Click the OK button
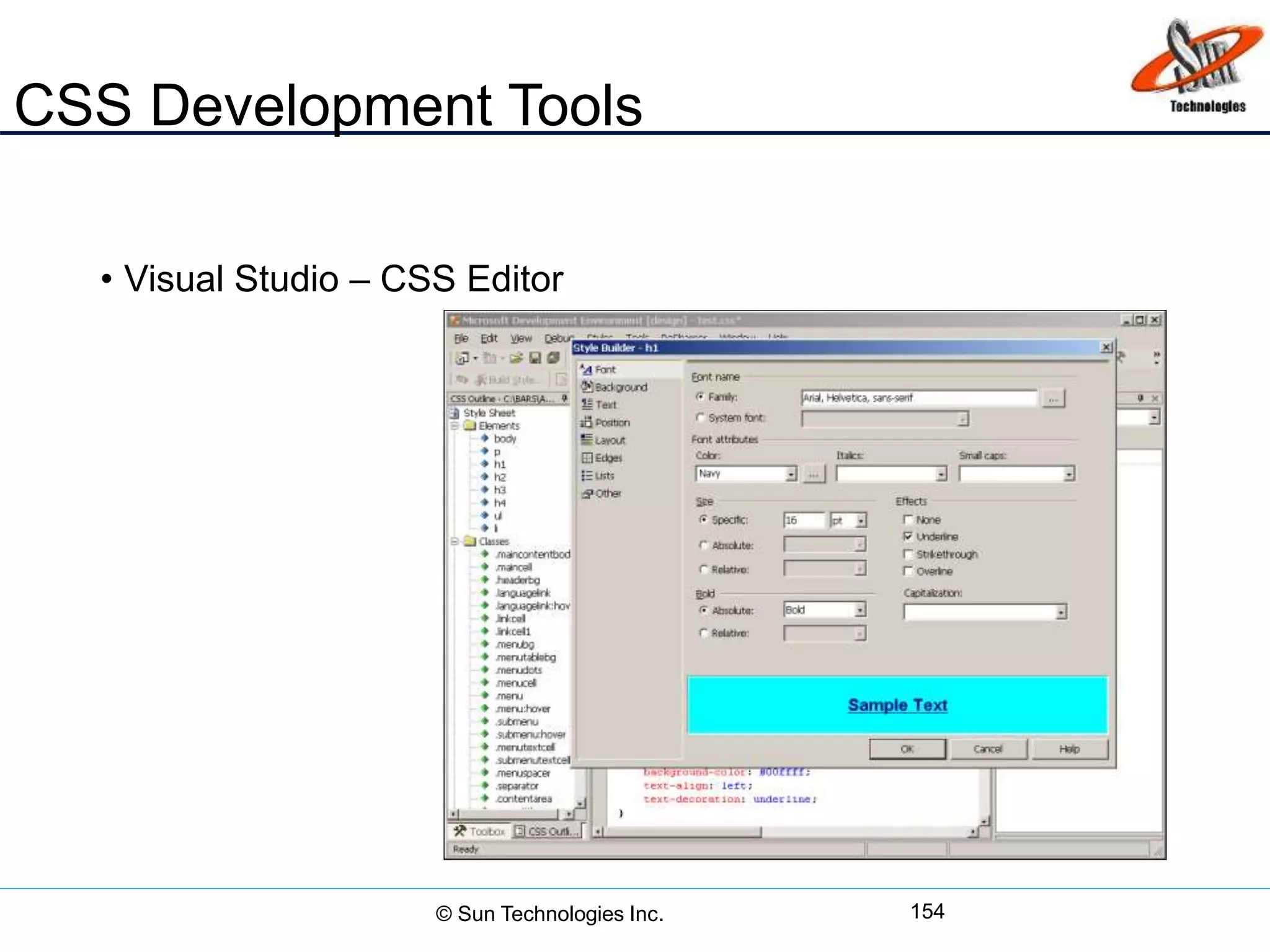Image resolution: width=1270 pixels, height=952 pixels. 907,749
